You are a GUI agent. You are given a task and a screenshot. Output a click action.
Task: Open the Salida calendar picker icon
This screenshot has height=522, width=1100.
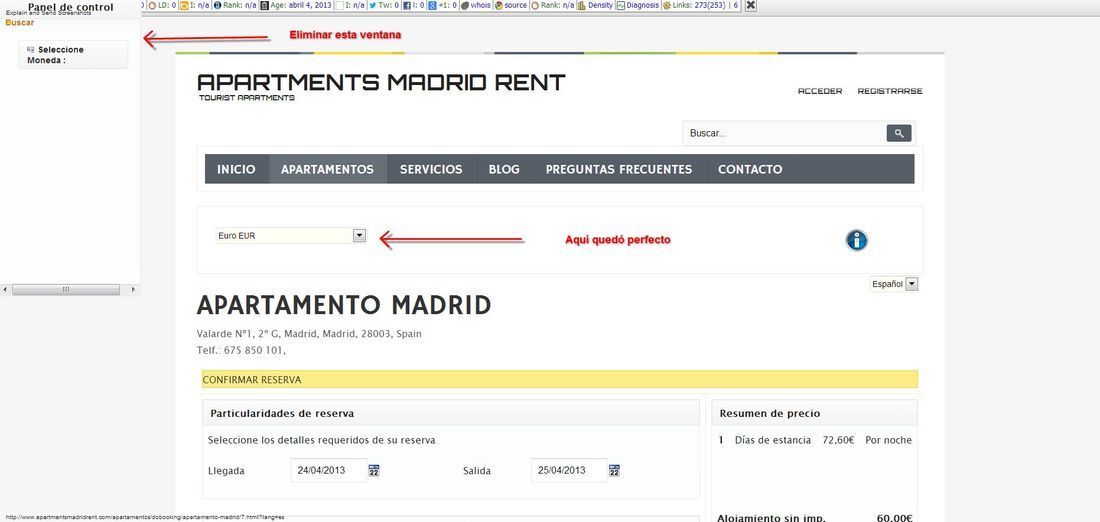615,471
